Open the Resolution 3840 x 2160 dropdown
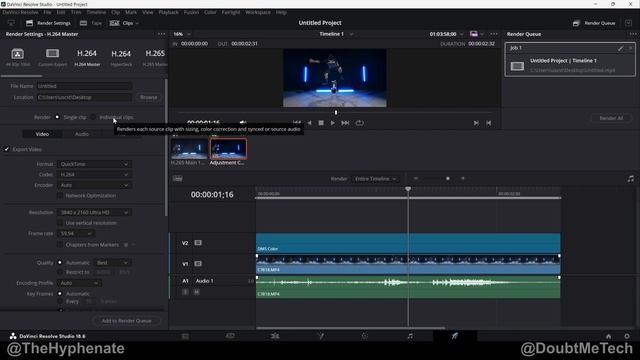Screen dimensions: 640x360 pyautogui.click(x=94, y=212)
